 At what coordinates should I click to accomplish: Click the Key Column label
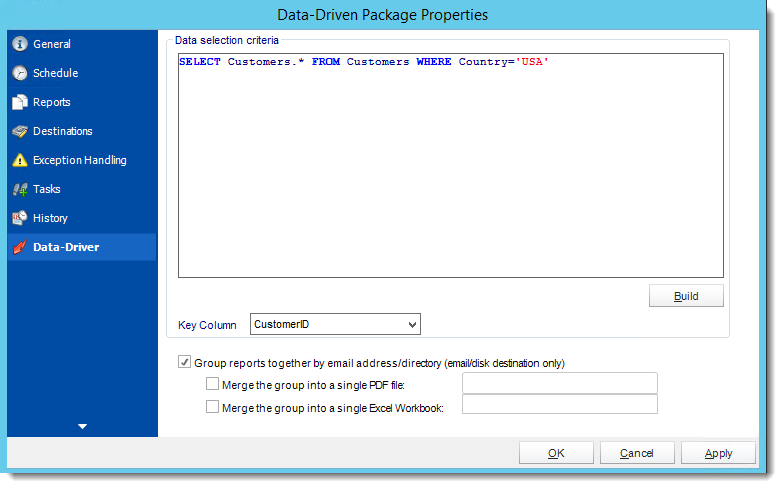tap(207, 325)
